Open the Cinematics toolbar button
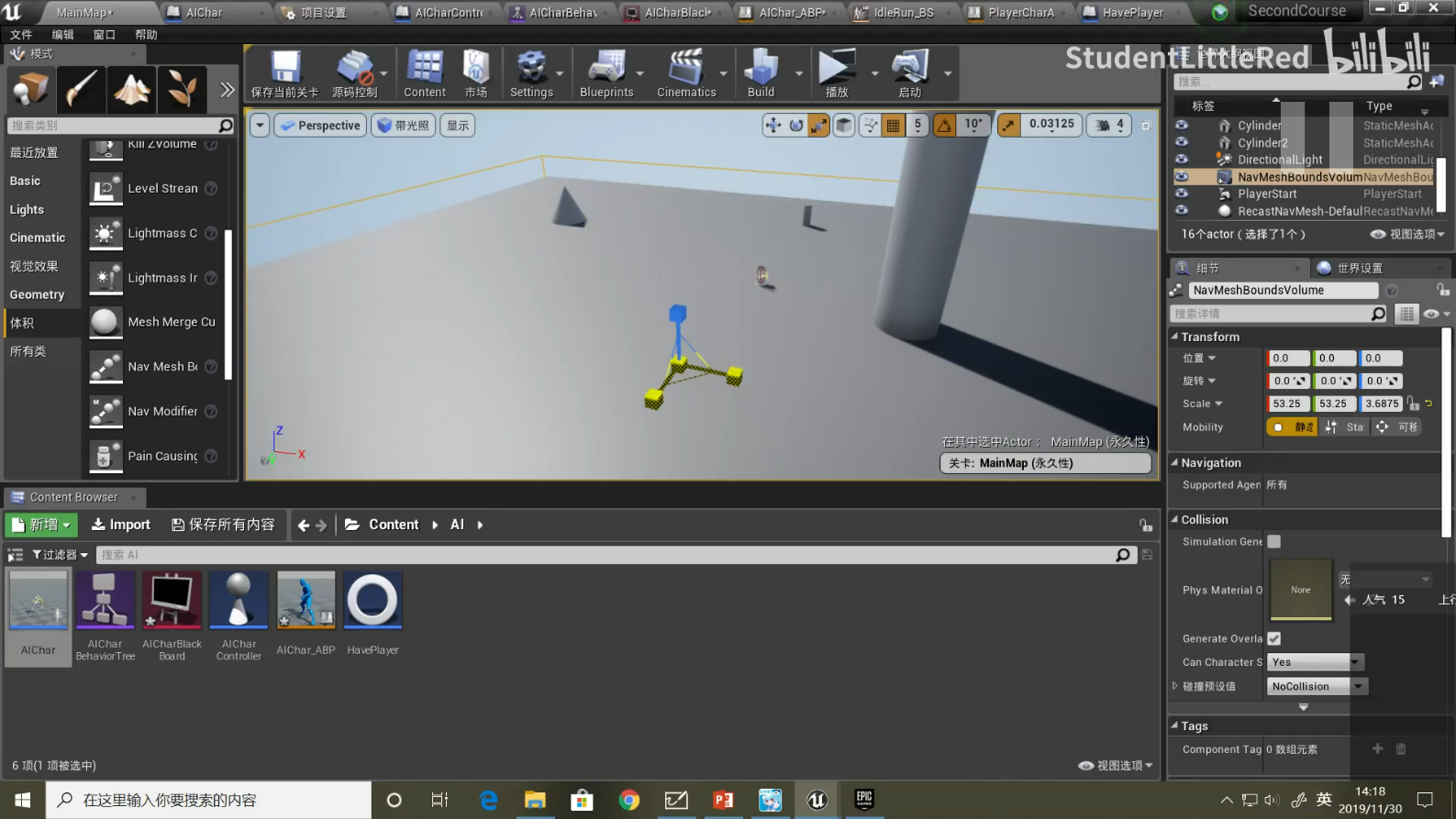Viewport: 1456px width, 819px height. click(686, 74)
